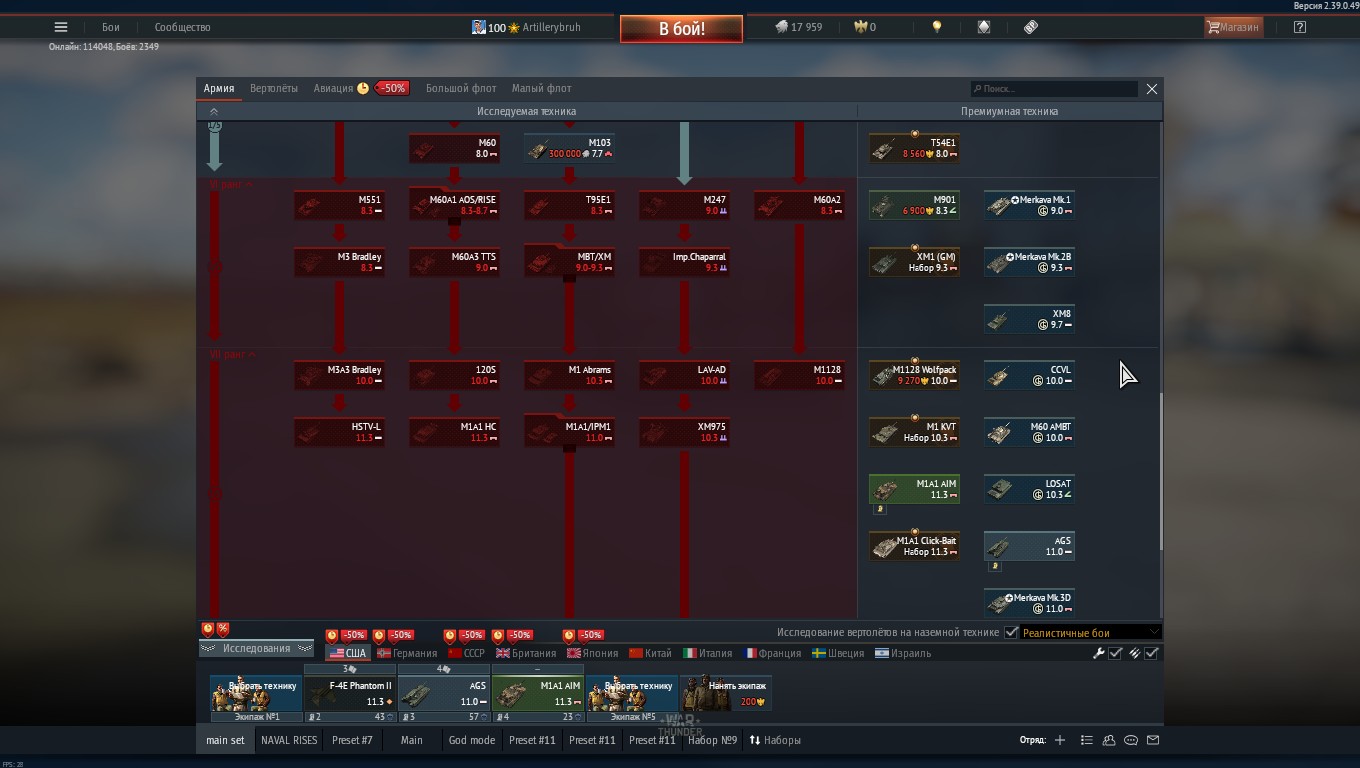Click the wrench icon near nation list
Viewport: 1360px width, 768px height.
click(x=1099, y=653)
